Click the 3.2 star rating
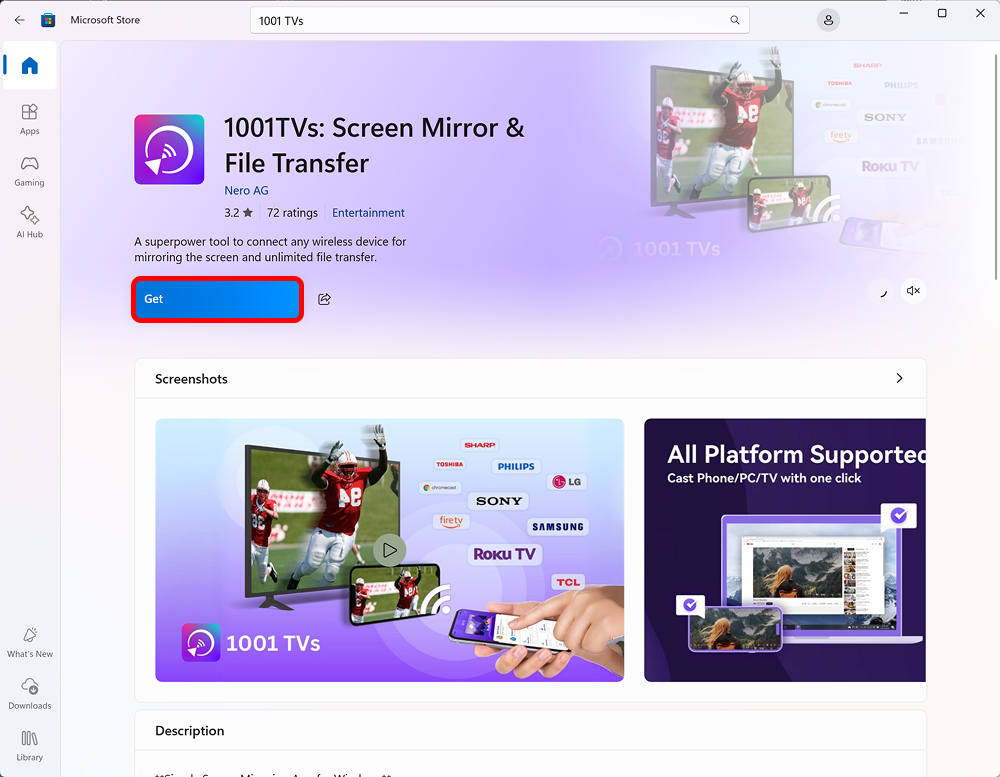This screenshot has height=777, width=1000. 239,213
